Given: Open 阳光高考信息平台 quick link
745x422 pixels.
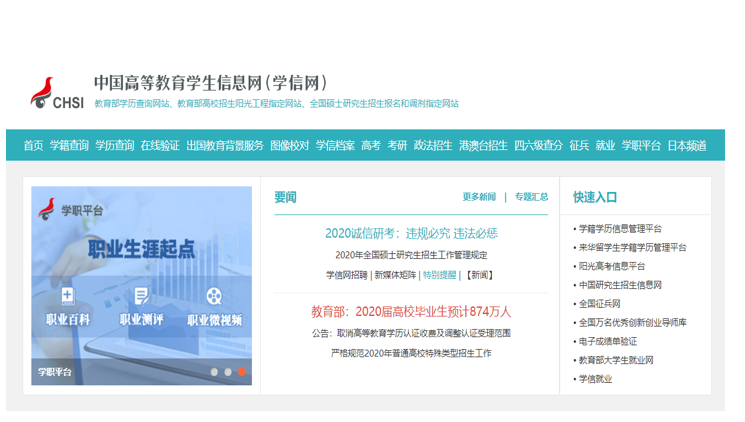Looking at the screenshot, I should 611,267.
